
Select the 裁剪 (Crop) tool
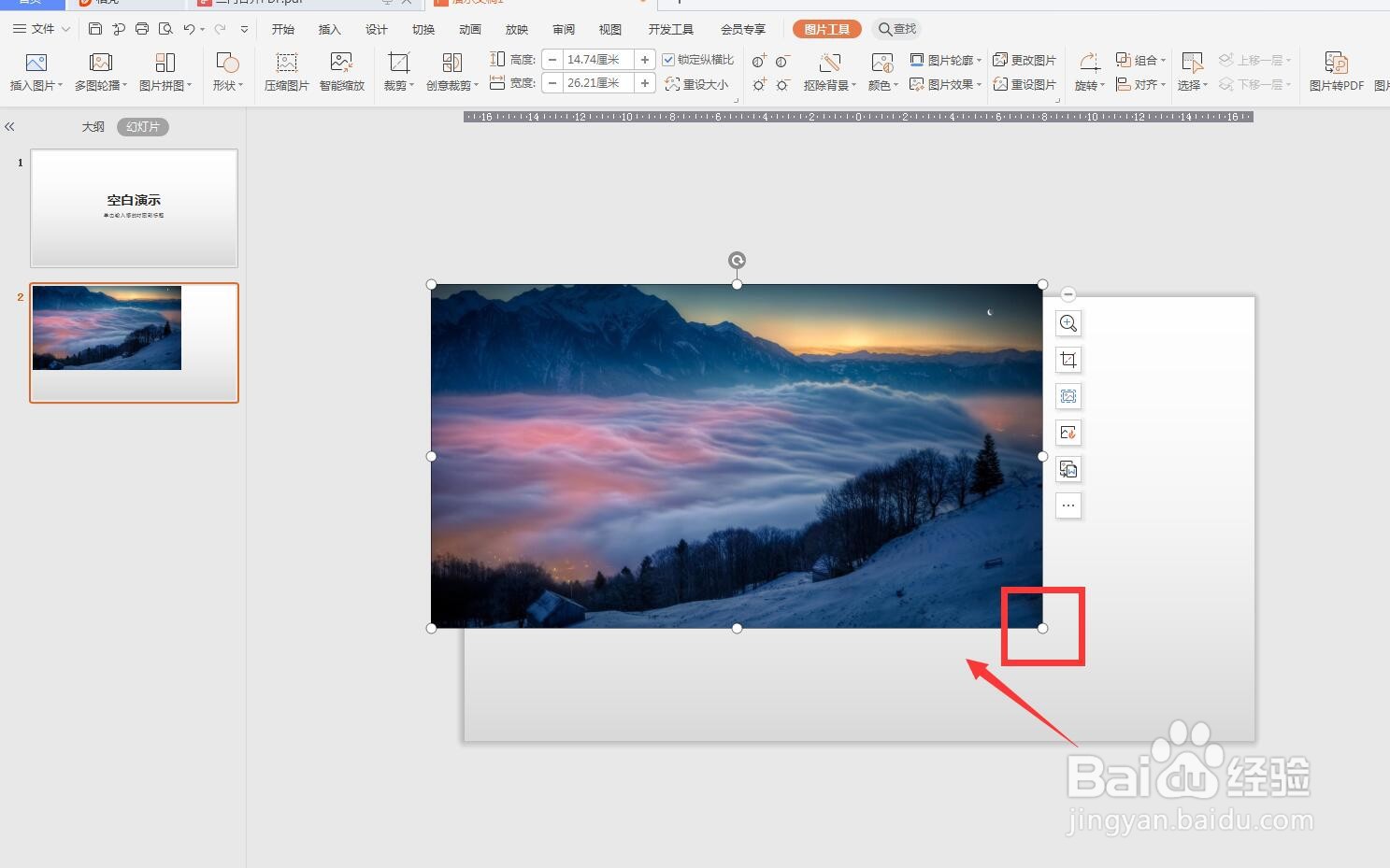pyautogui.click(x=398, y=72)
